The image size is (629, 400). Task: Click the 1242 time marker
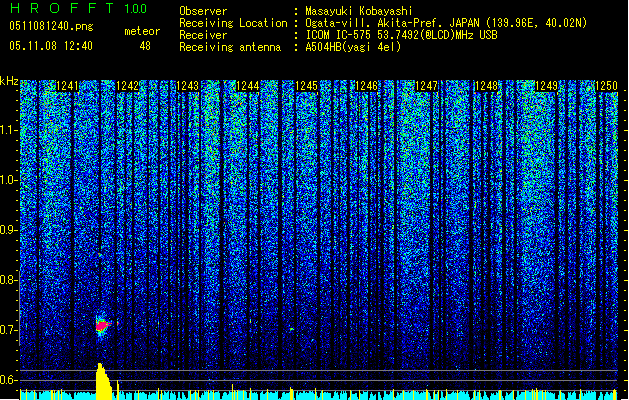[127, 86]
